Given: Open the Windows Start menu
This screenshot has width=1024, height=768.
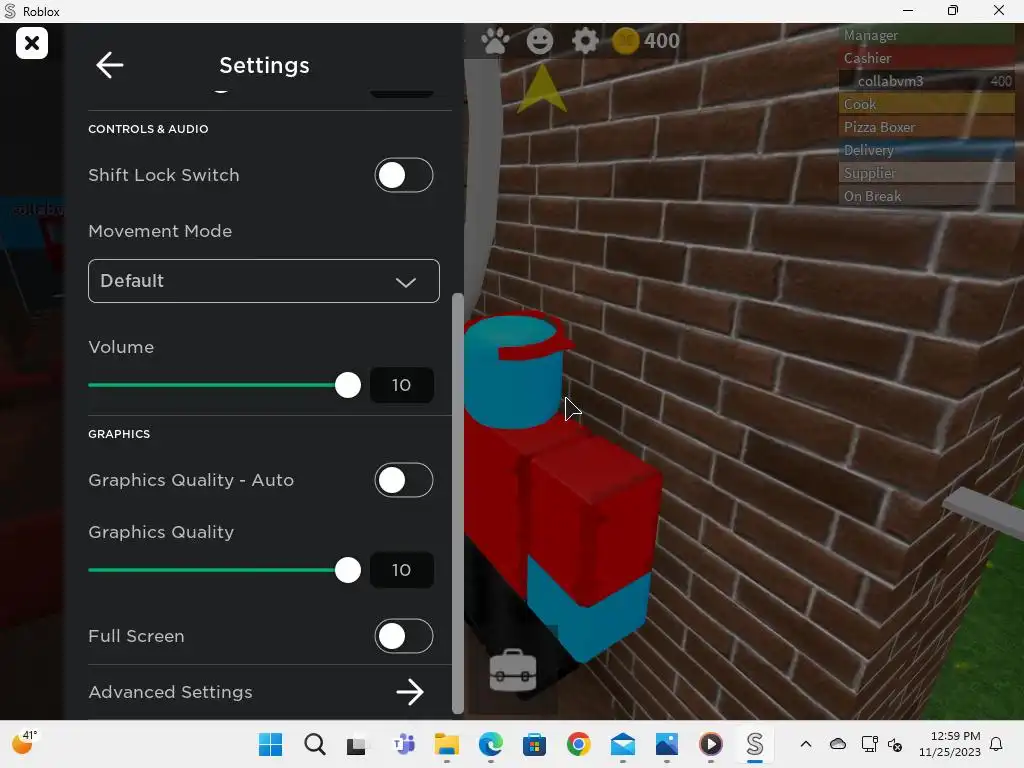Looking at the screenshot, I should [x=270, y=744].
